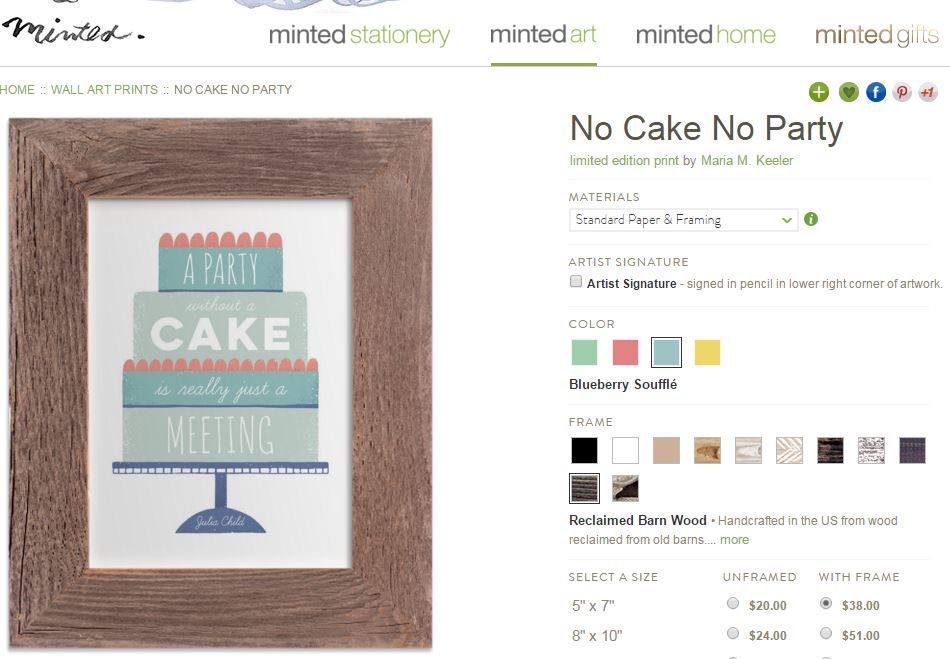The height and width of the screenshot is (659, 950).
Task: Select 8x10 unframed $24.00 option
Action: tap(733, 633)
